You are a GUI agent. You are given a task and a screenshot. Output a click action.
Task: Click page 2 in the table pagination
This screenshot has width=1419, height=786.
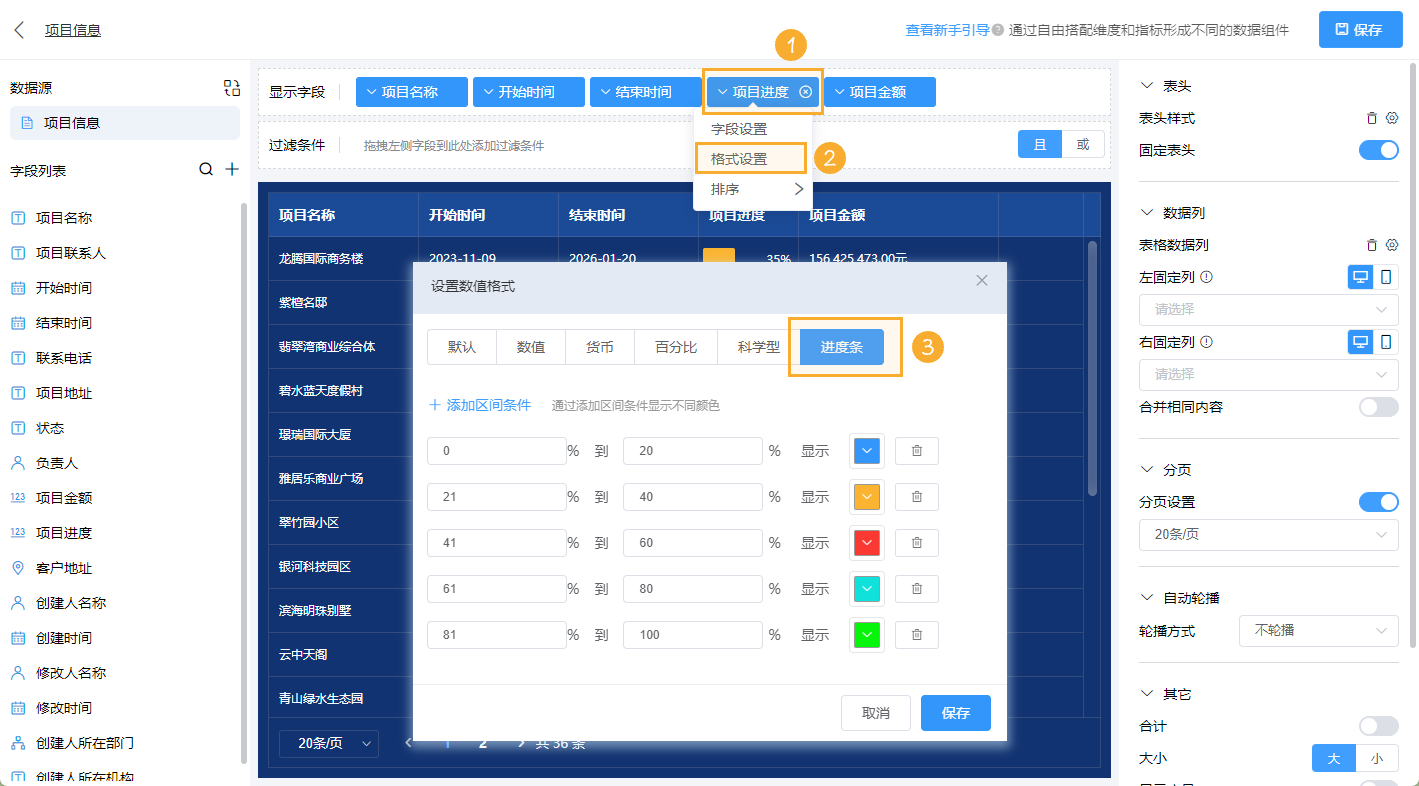point(483,743)
